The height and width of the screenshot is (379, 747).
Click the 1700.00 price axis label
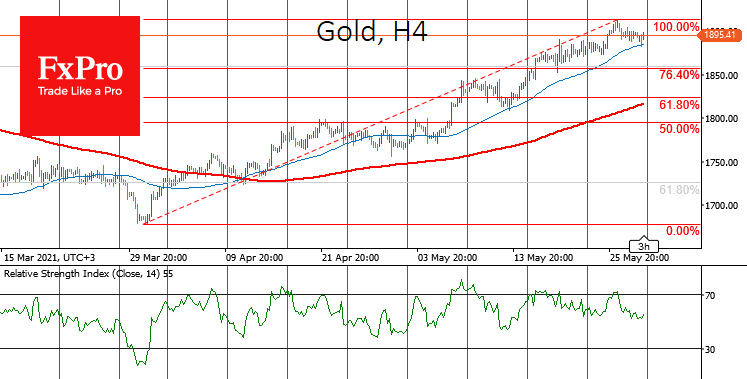[x=722, y=206]
